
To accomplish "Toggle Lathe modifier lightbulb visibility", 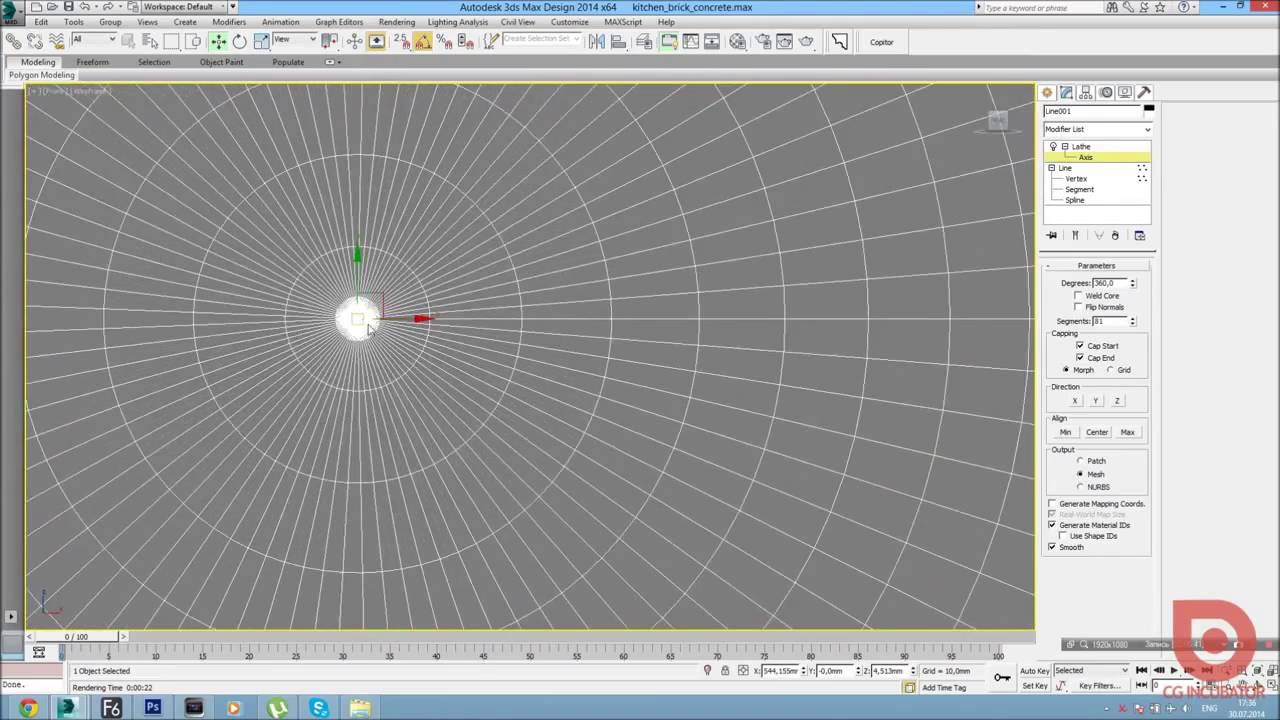I will click(1053, 146).
